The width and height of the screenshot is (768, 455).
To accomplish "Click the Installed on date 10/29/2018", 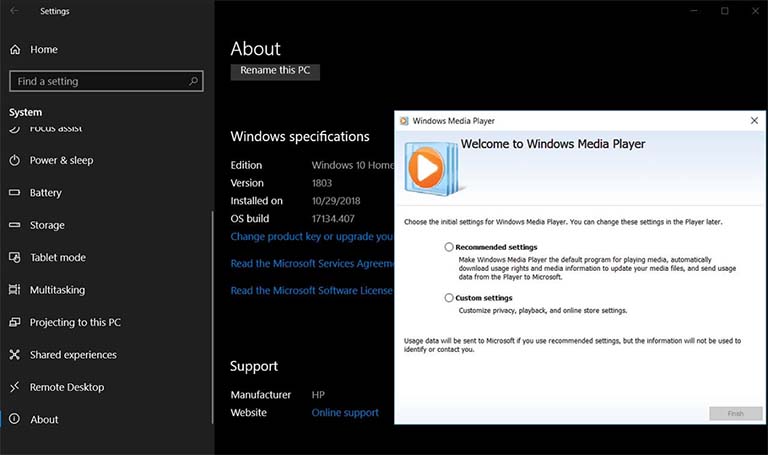I will point(336,201).
